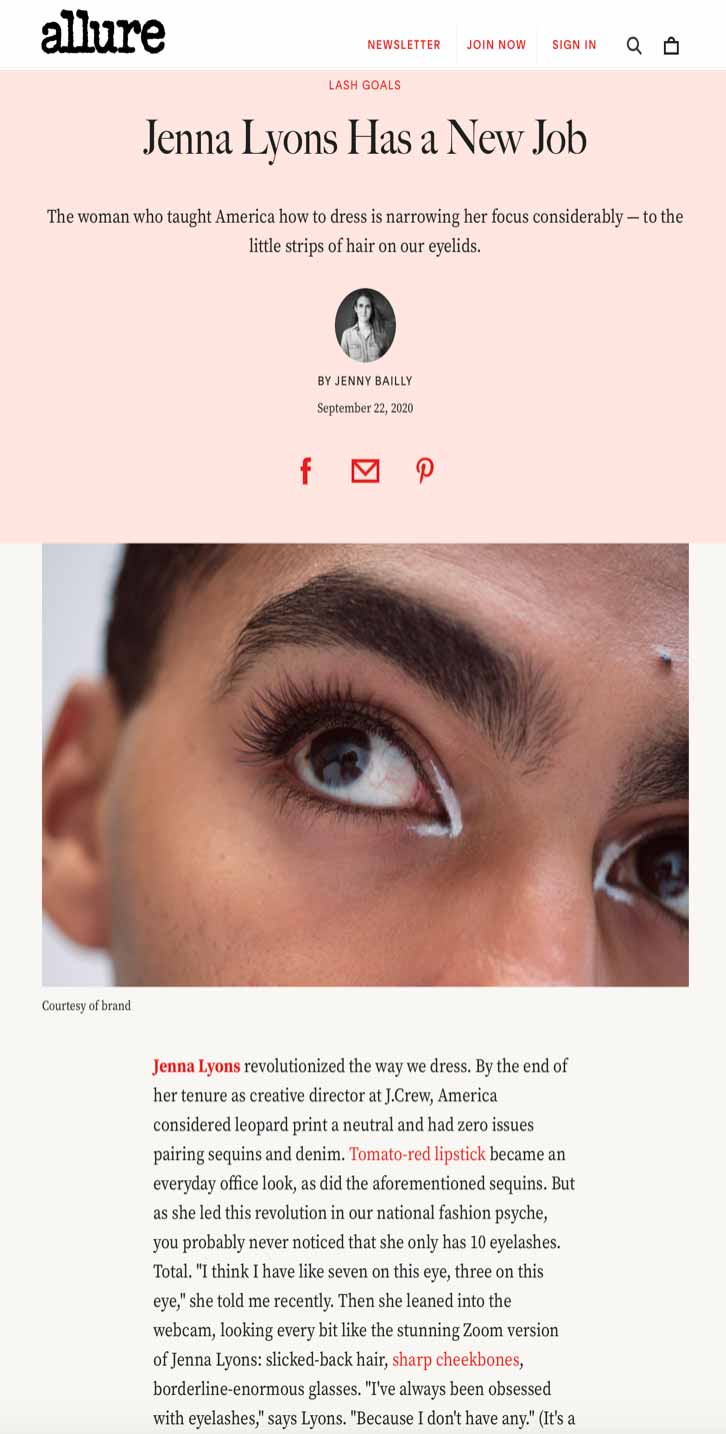
Task: Click the Courtesy of brand caption
Action: 86,1006
